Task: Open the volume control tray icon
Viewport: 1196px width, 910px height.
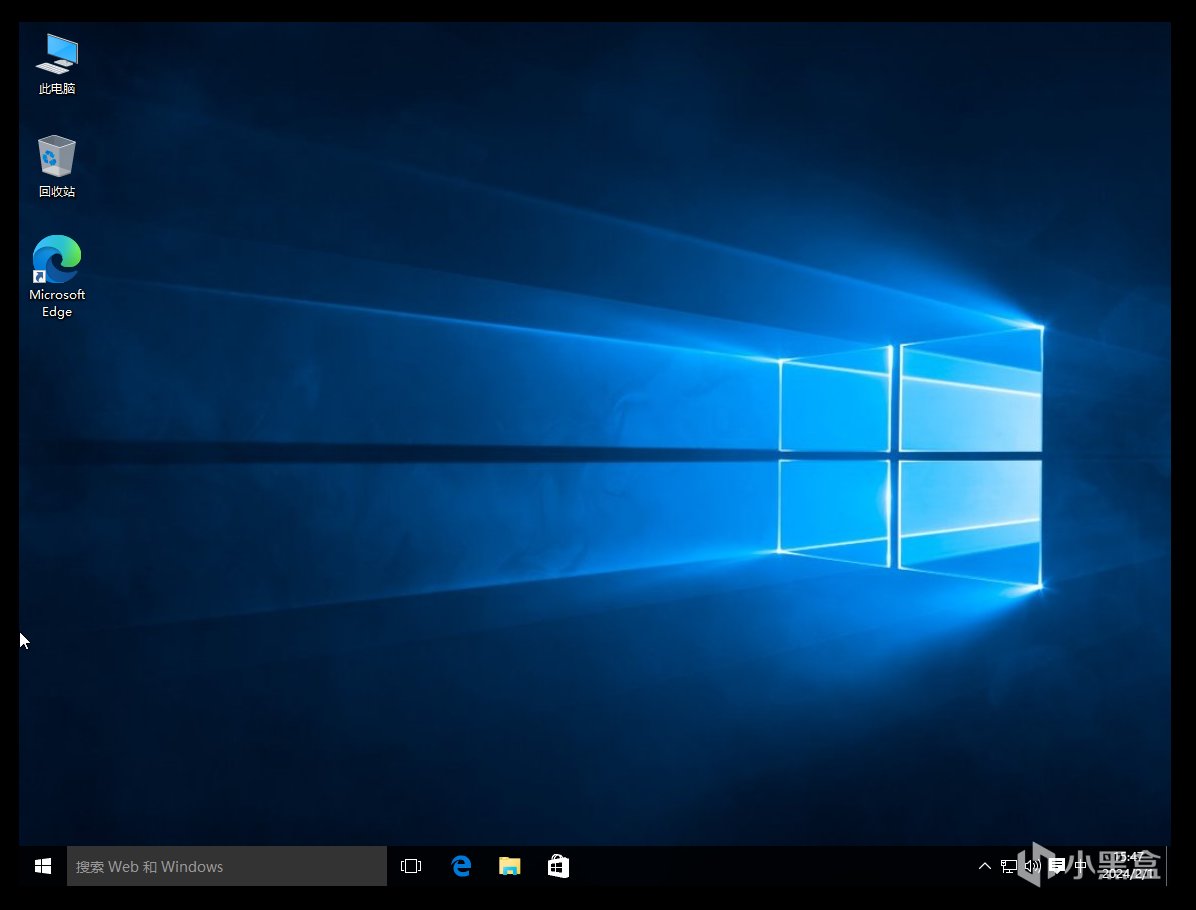Action: [1032, 866]
